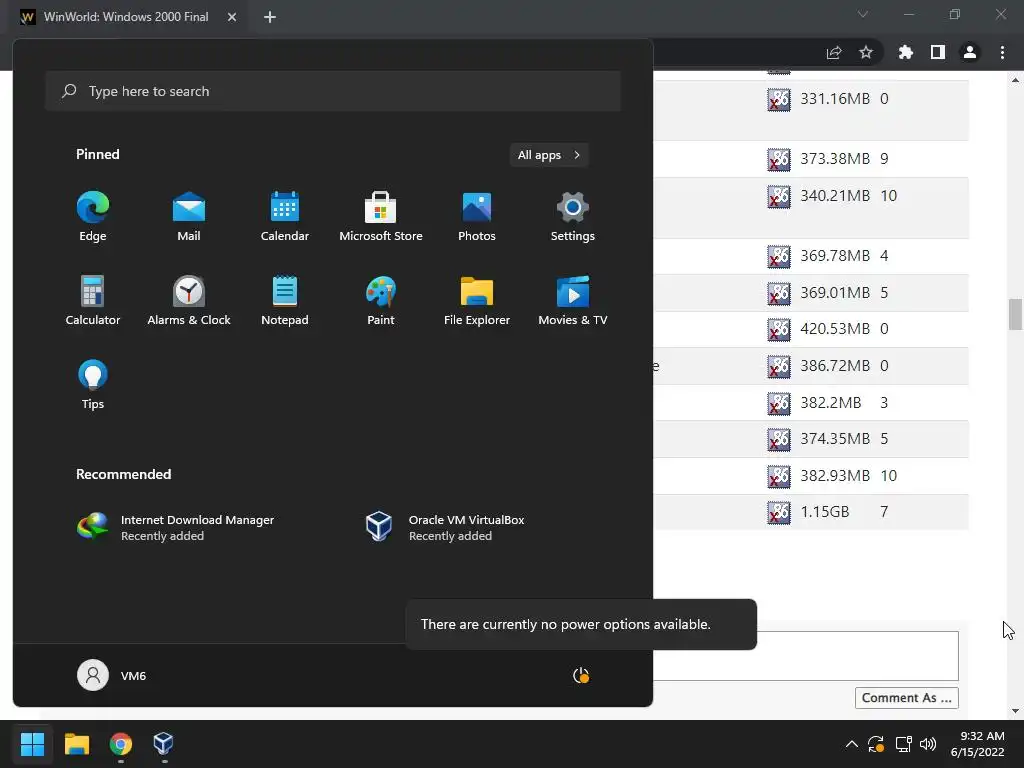The height and width of the screenshot is (768, 1024).
Task: Click the page vertical scrollbar thumb
Action: [x=1015, y=314]
